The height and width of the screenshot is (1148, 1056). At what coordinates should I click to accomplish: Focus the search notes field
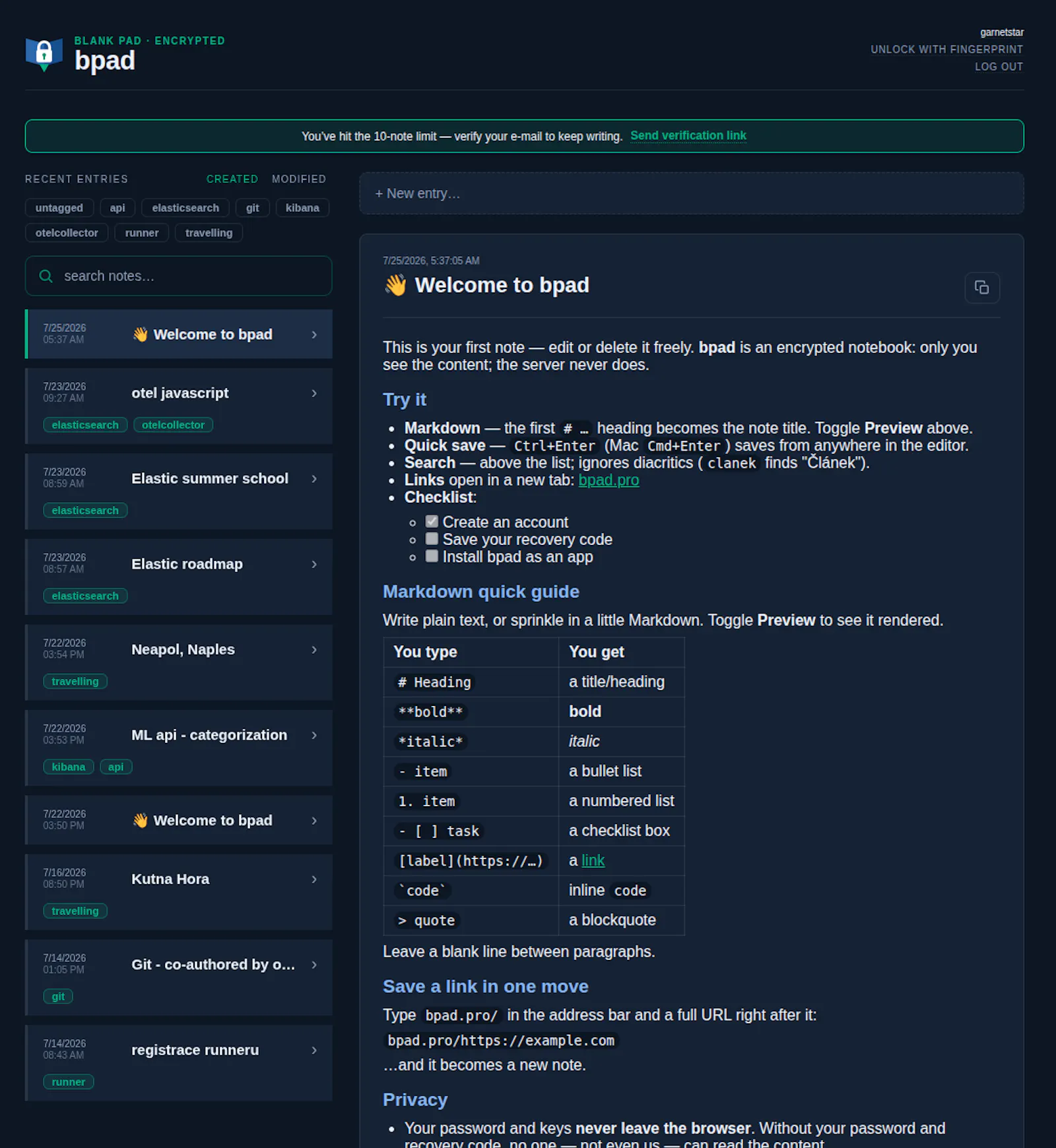[x=178, y=276]
